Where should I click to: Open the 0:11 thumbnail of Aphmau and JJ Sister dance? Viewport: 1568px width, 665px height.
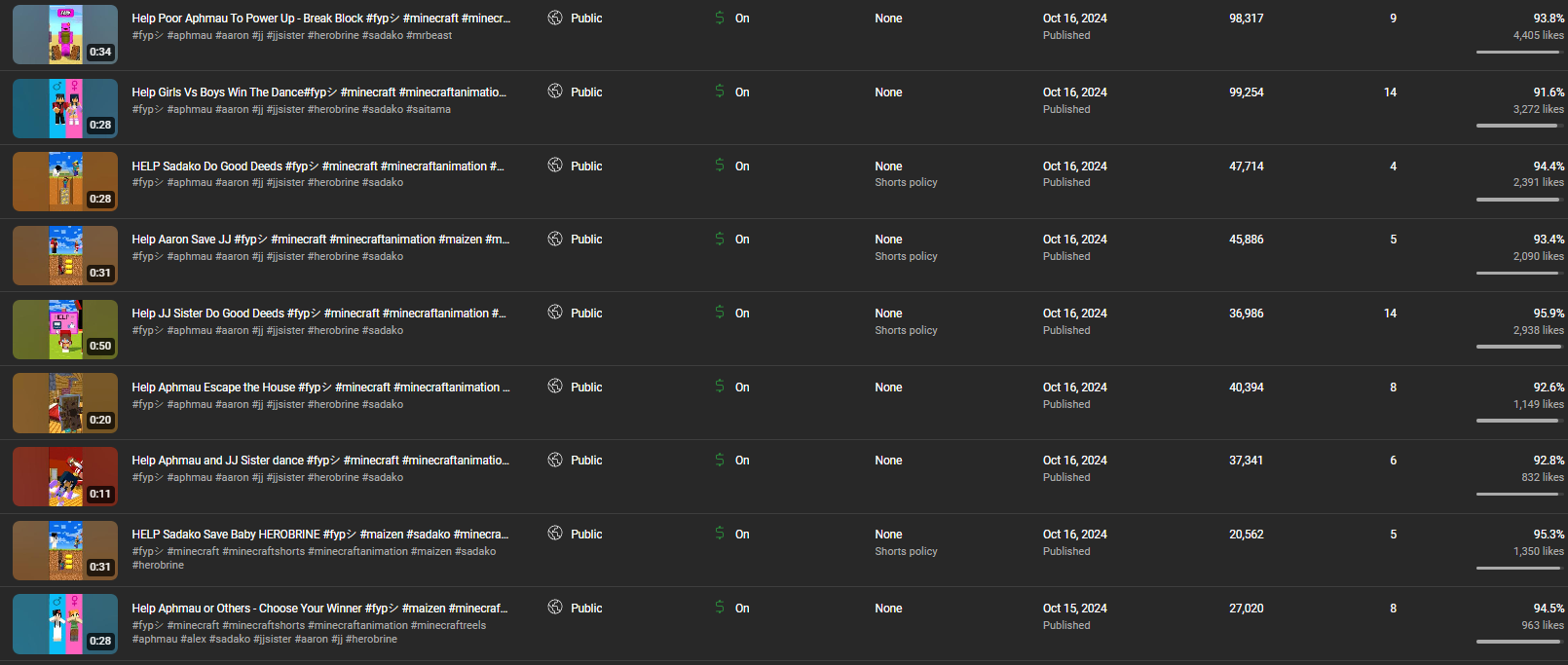pyautogui.click(x=65, y=476)
